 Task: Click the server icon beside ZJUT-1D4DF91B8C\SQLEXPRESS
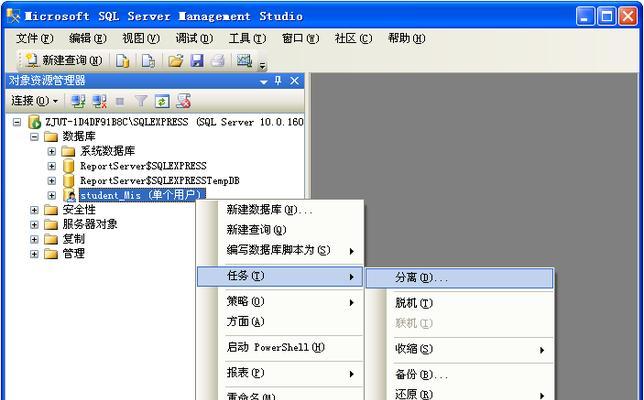click(34, 122)
